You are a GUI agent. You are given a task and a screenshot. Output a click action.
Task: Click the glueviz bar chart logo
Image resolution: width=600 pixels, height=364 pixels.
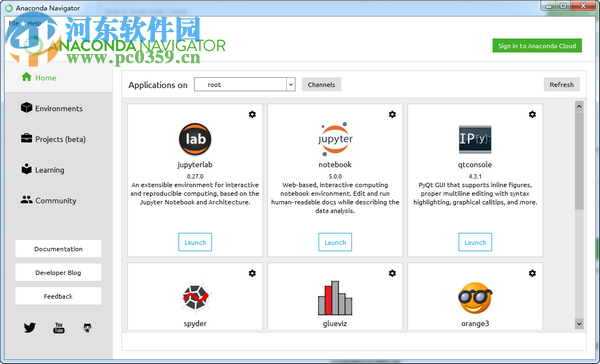coord(335,298)
